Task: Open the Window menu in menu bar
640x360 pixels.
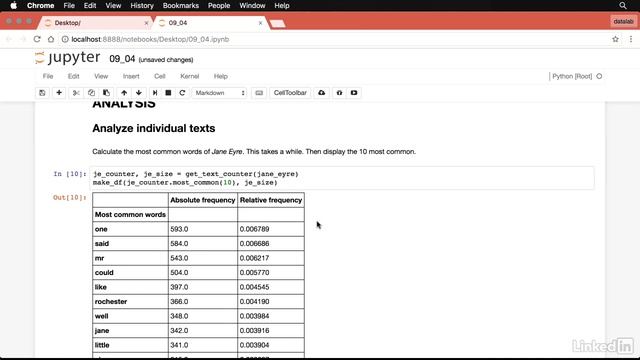Action: pos(252,6)
